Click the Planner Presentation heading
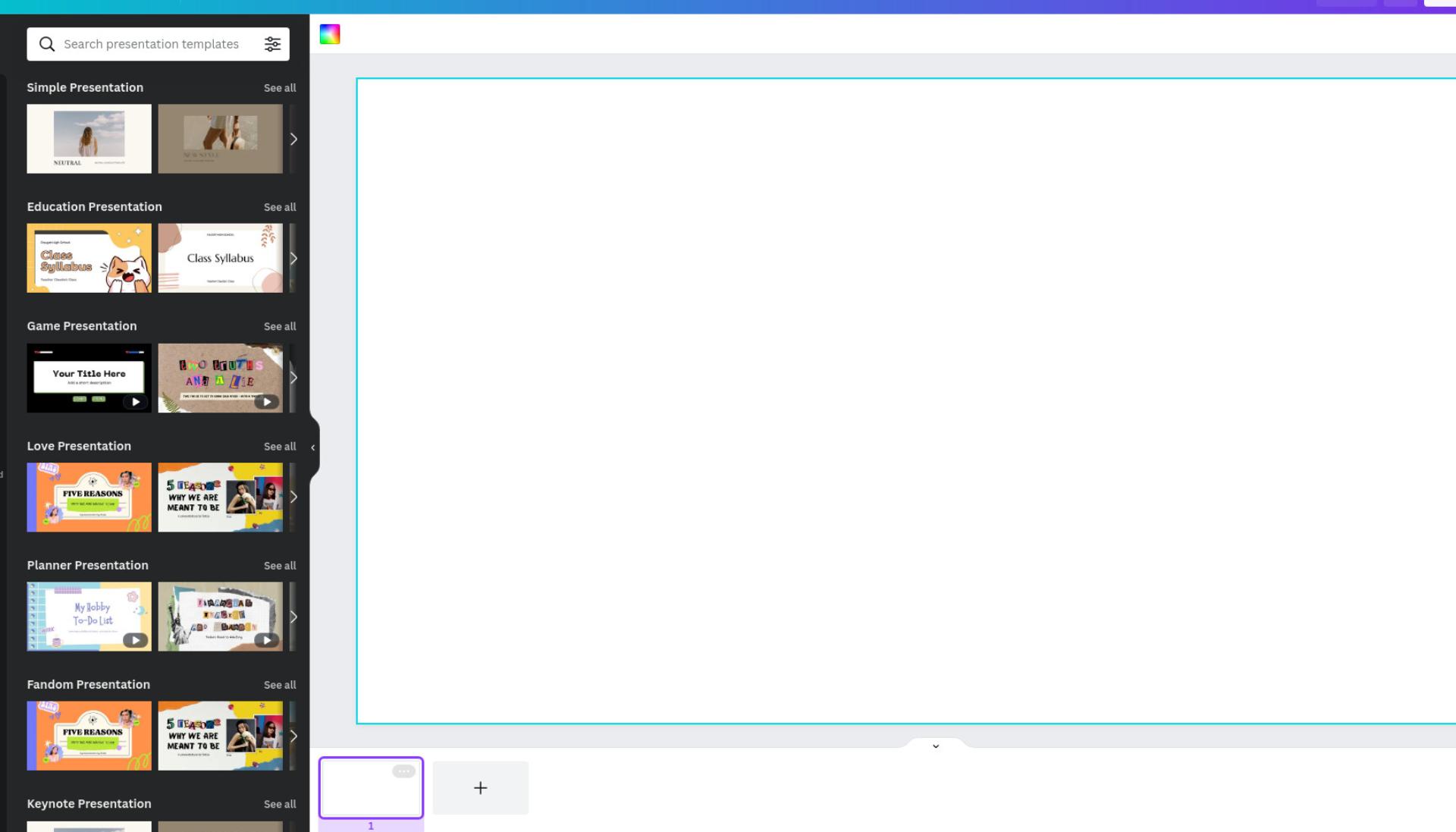Screen dimensions: 1456x832 (88, 565)
